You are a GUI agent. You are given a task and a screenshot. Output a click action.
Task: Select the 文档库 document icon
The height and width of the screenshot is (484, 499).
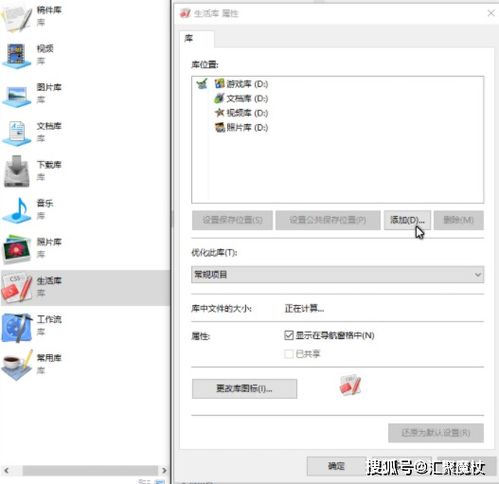tap(17, 133)
